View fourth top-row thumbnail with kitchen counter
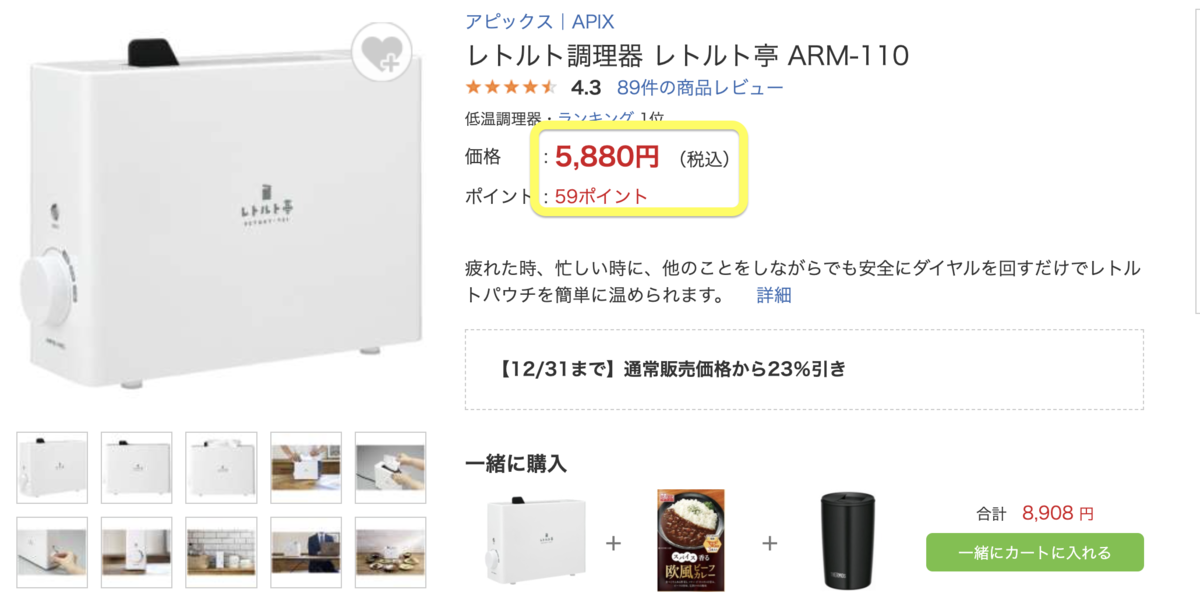Image resolution: width=1200 pixels, height=600 pixels. tap(306, 468)
